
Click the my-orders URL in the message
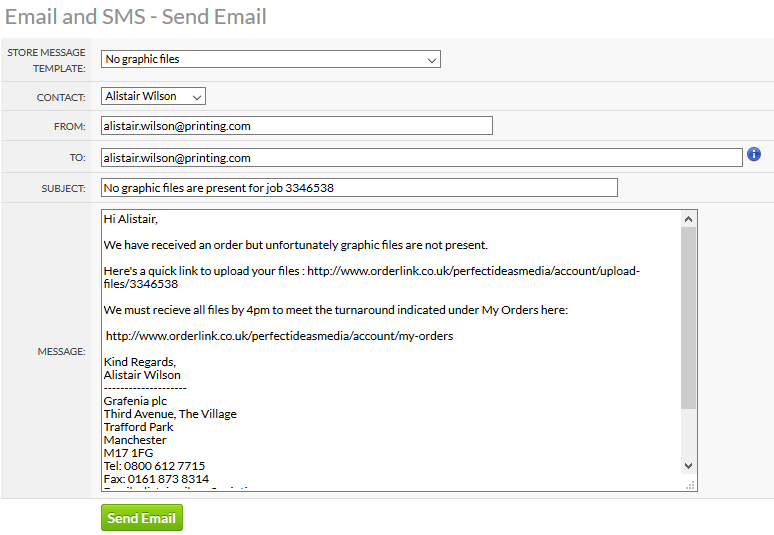tap(279, 336)
